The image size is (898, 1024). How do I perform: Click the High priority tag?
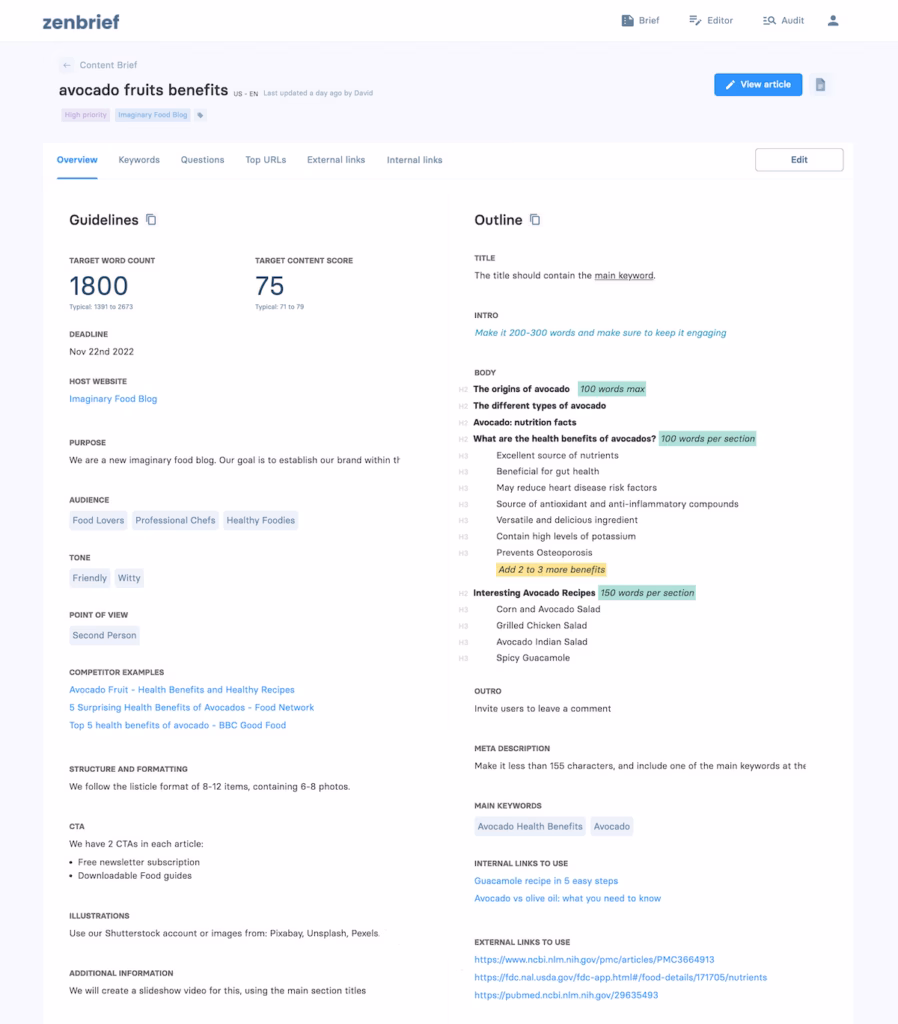(x=85, y=115)
